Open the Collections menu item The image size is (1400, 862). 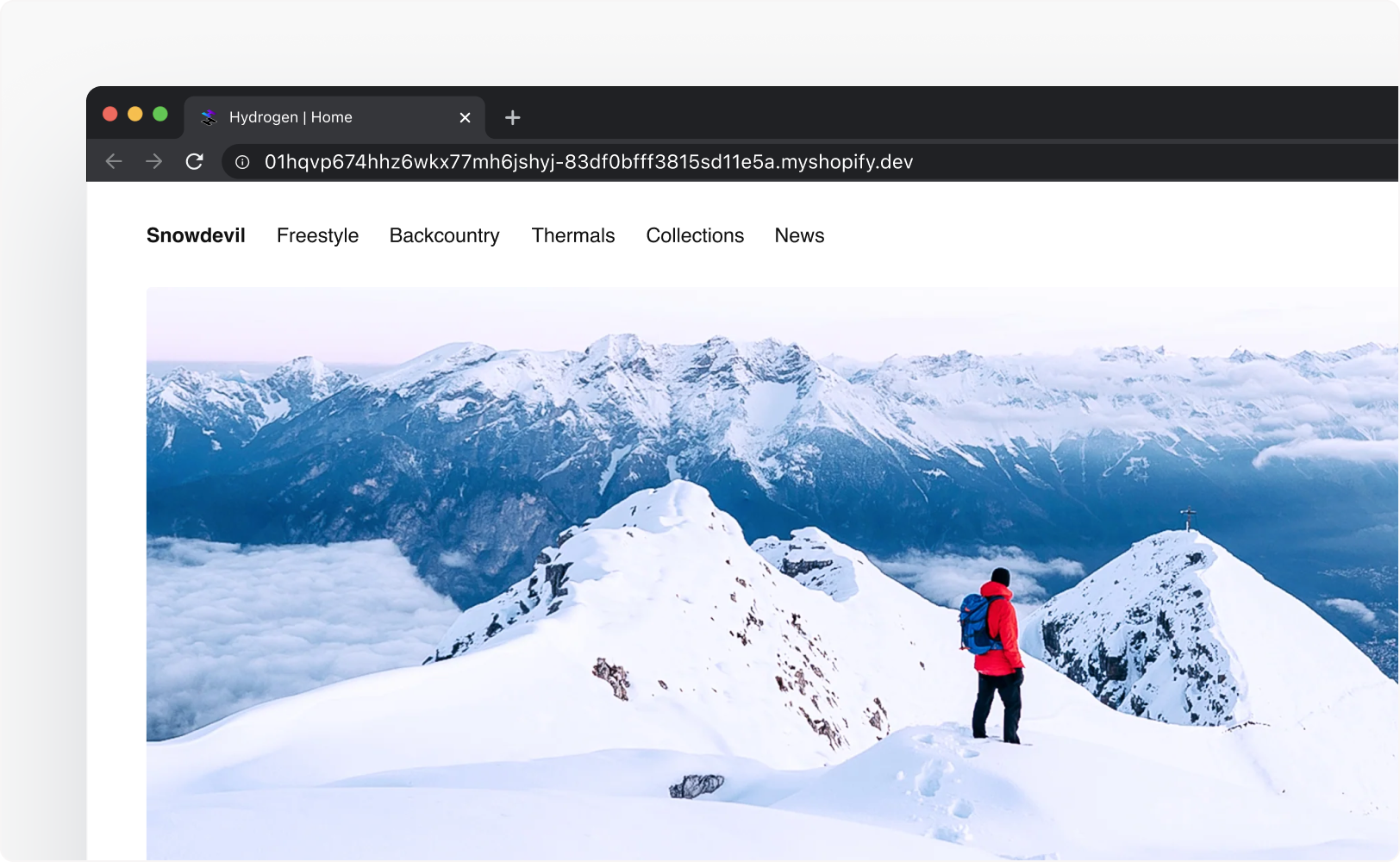[x=695, y=235]
